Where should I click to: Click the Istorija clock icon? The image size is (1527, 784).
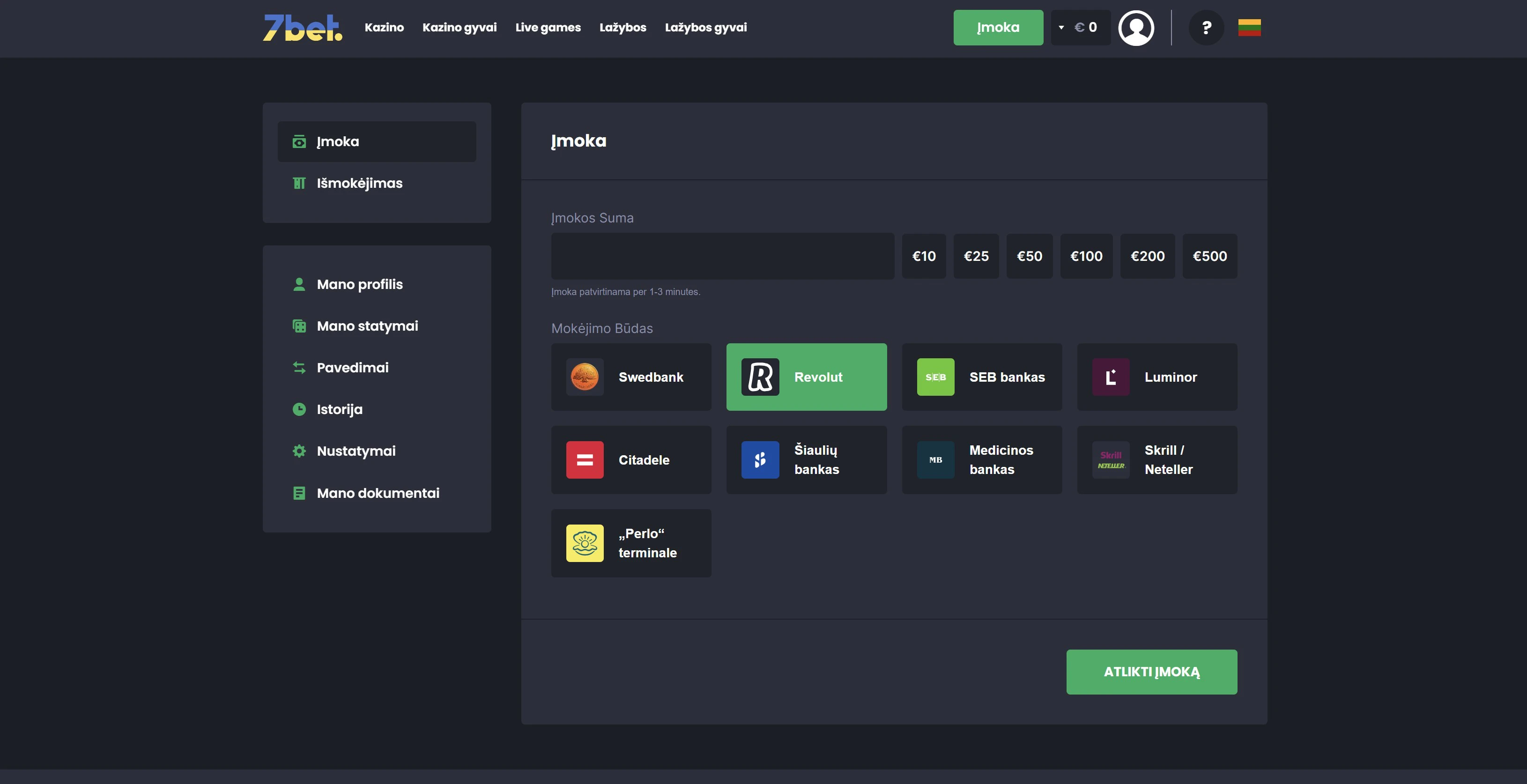tap(299, 409)
